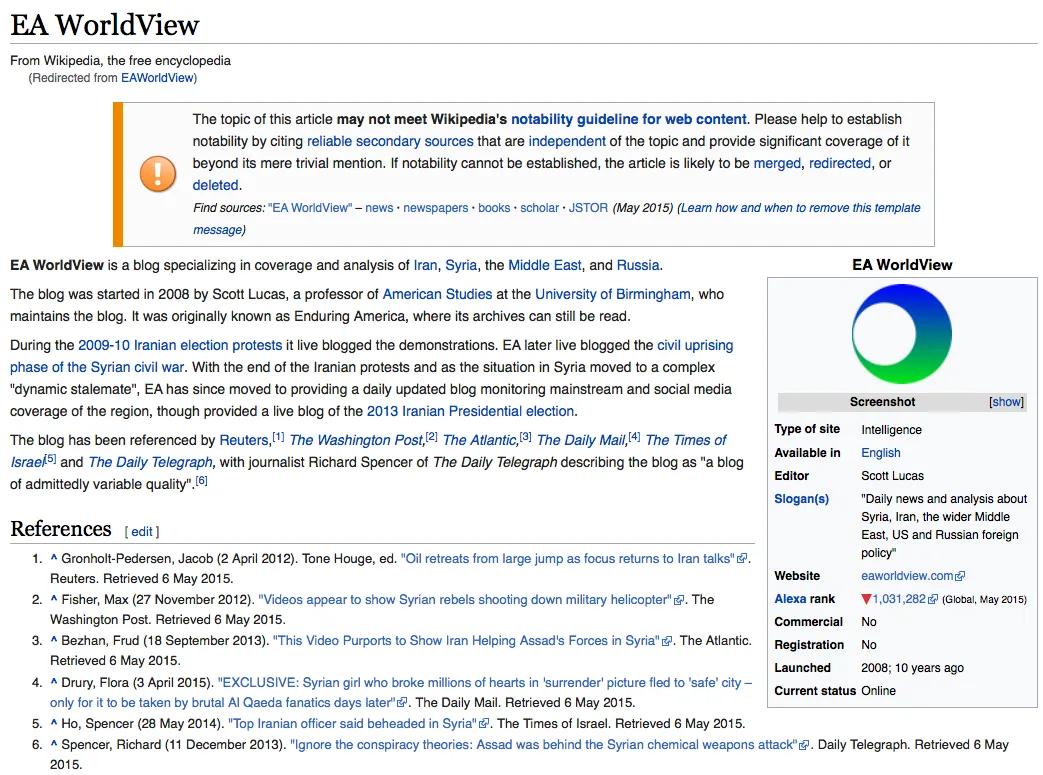
Task: Open The Atlantic link in article text
Action: tap(480, 440)
